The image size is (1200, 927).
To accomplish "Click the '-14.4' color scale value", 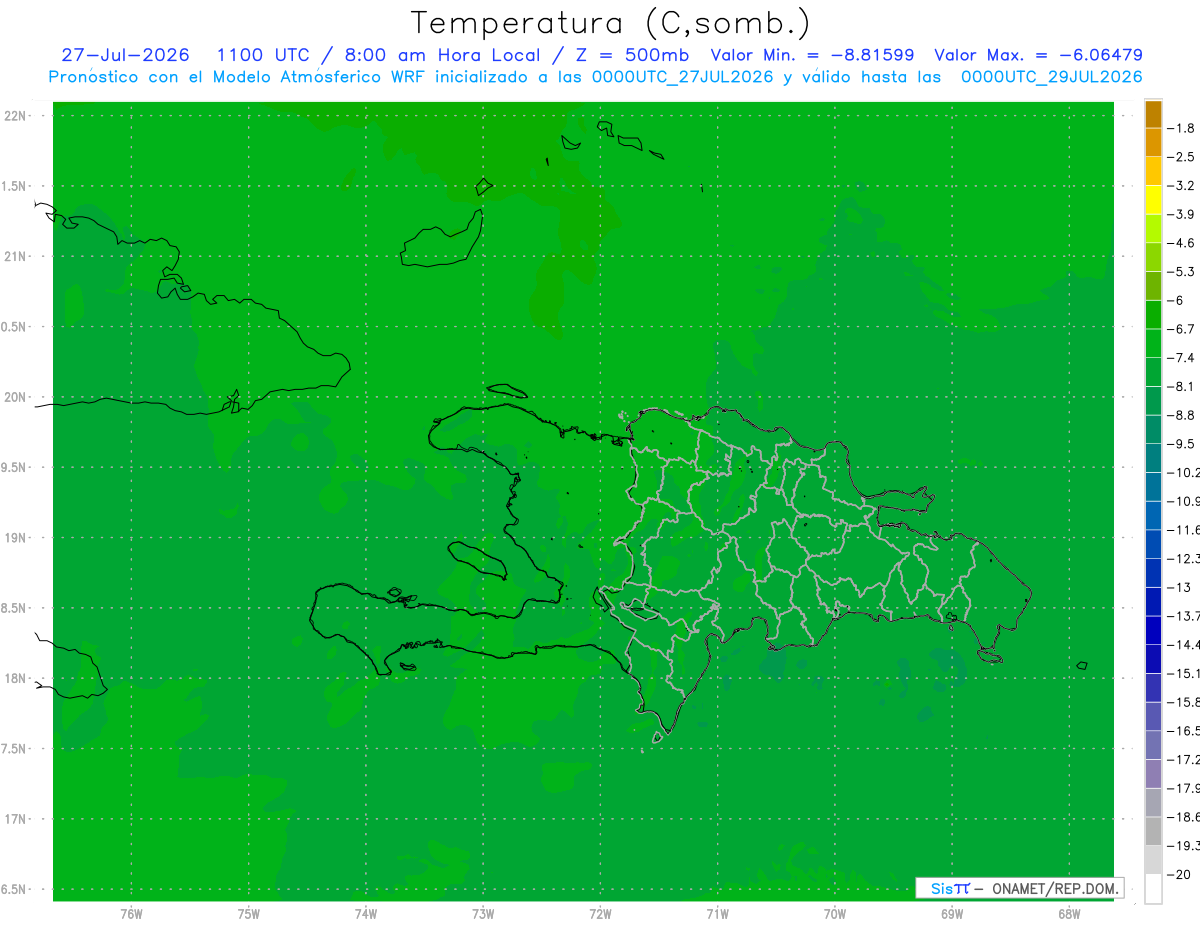I will (x=1184, y=645).
